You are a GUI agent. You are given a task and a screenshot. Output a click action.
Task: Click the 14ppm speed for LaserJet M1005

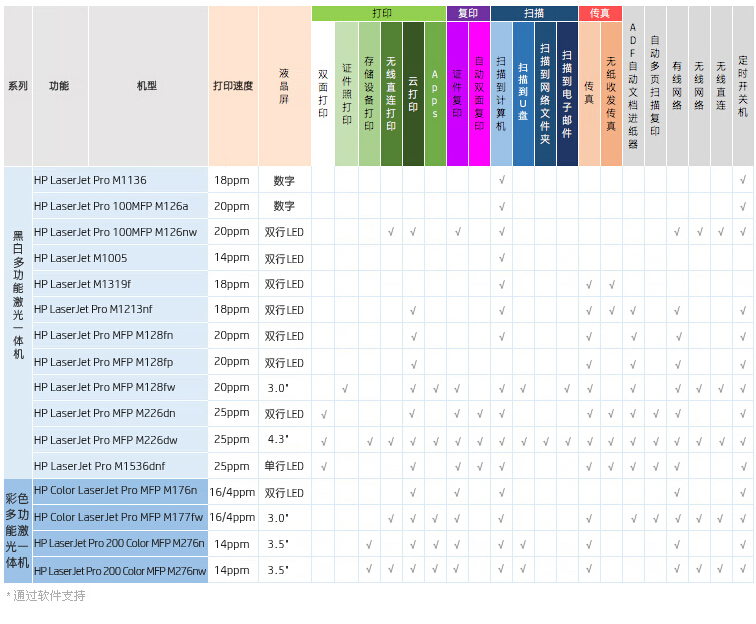pyautogui.click(x=232, y=258)
